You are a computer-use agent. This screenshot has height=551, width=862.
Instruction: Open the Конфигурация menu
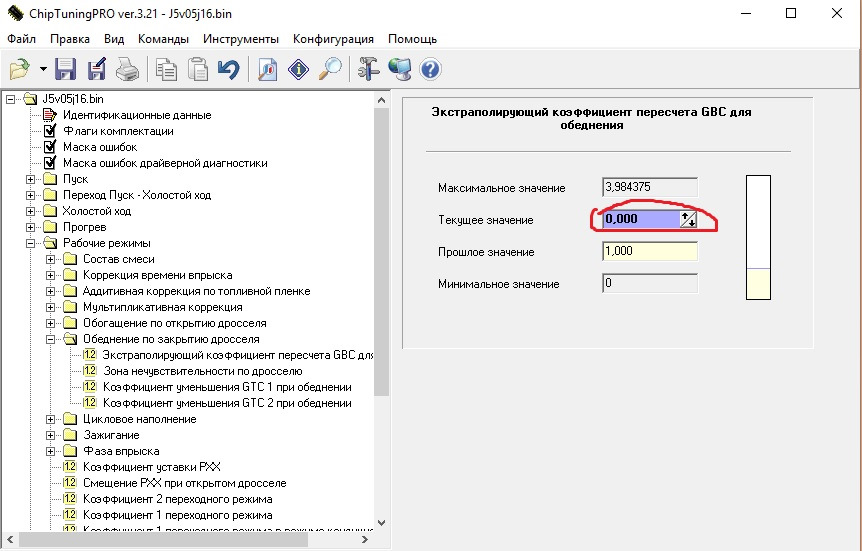point(333,39)
